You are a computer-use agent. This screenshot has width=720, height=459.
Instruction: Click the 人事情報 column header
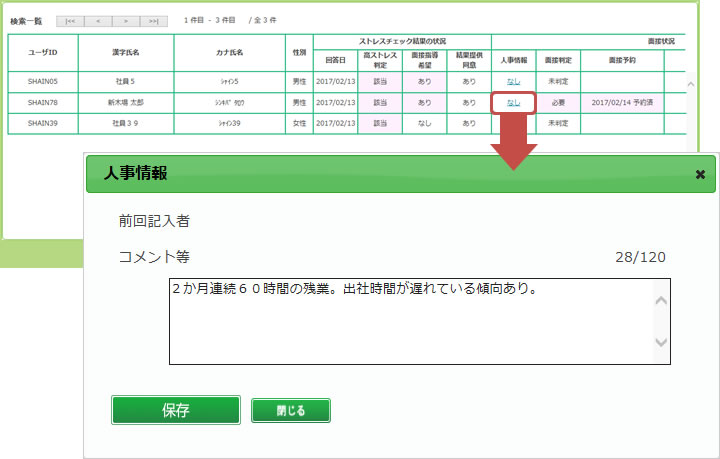[x=514, y=60]
